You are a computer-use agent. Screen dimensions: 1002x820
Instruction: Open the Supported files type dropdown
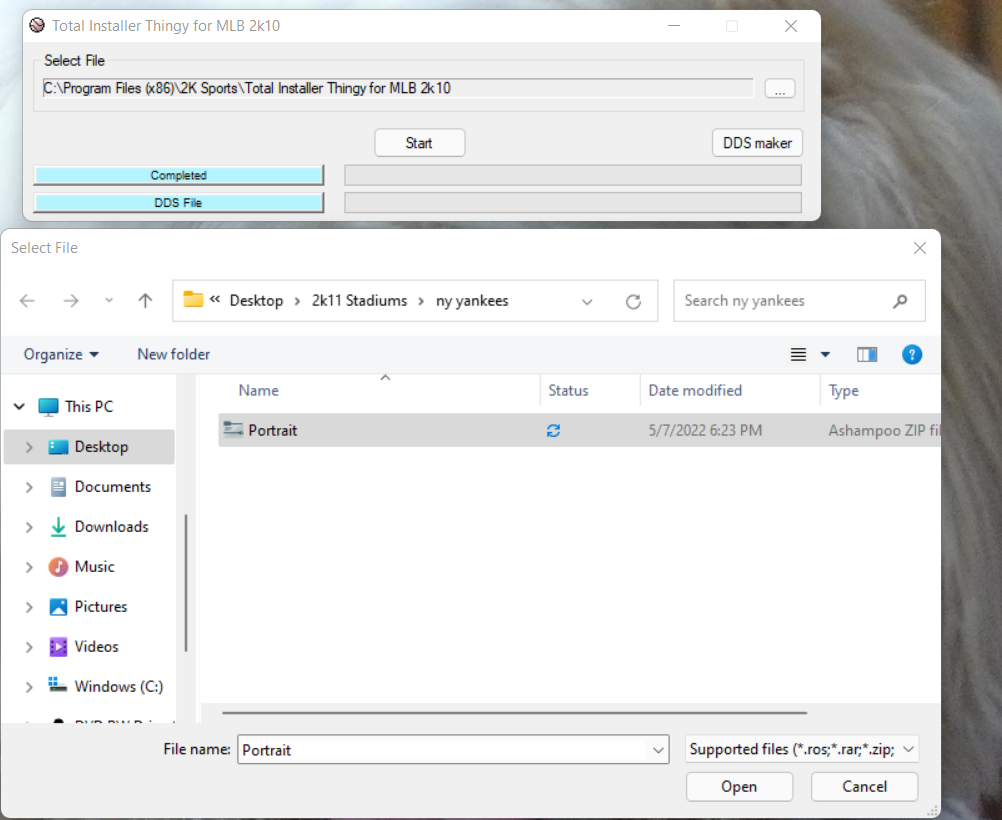coord(801,749)
